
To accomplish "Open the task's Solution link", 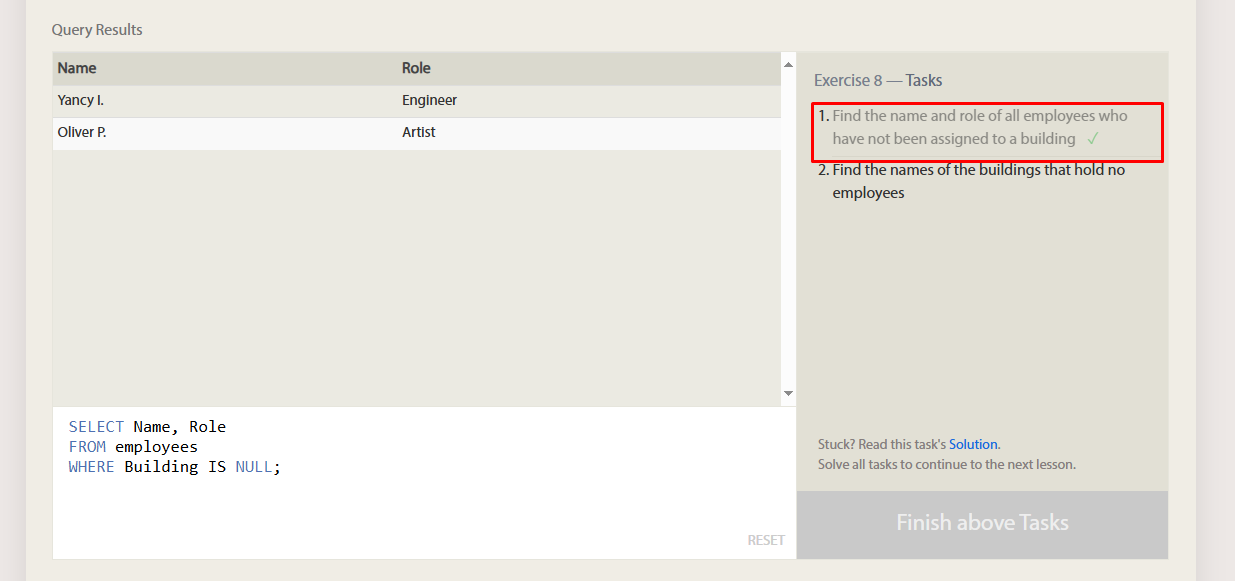I will pyautogui.click(x=973, y=444).
